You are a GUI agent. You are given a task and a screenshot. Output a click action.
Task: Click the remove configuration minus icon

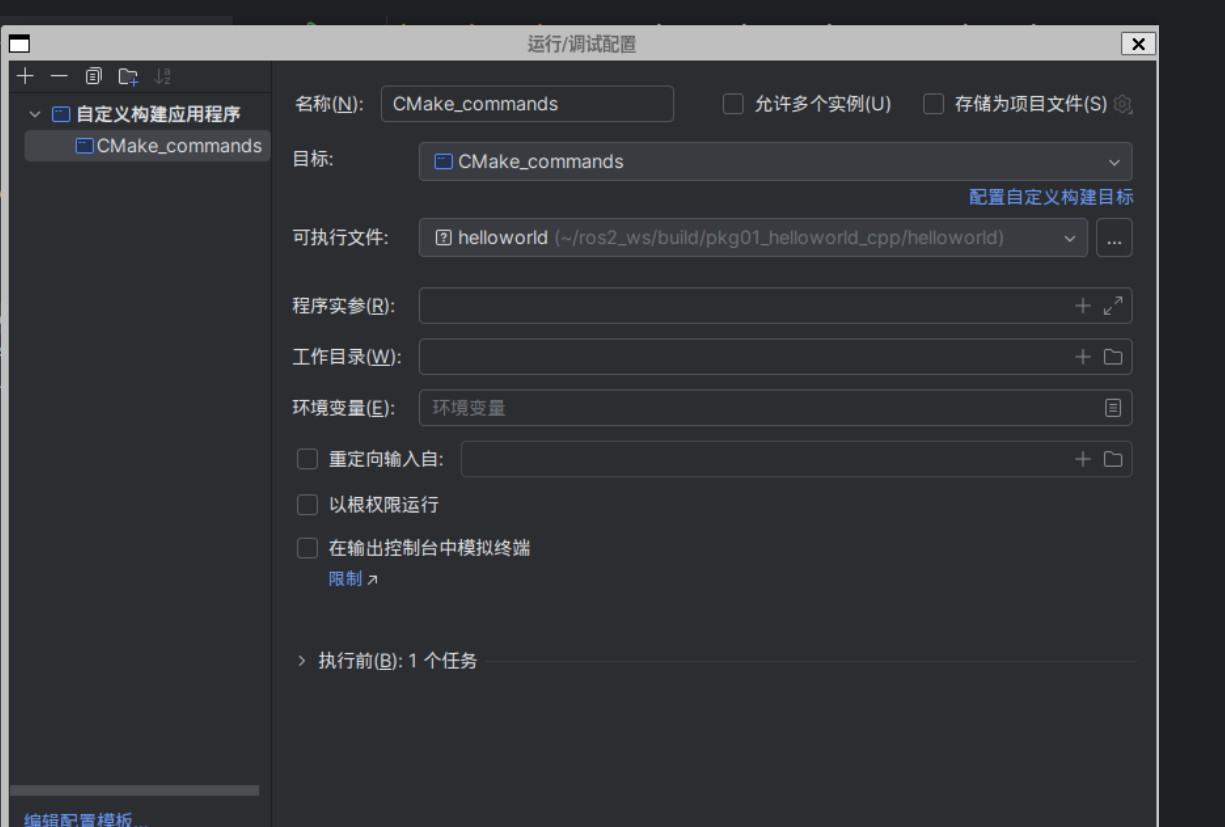pyautogui.click(x=59, y=76)
